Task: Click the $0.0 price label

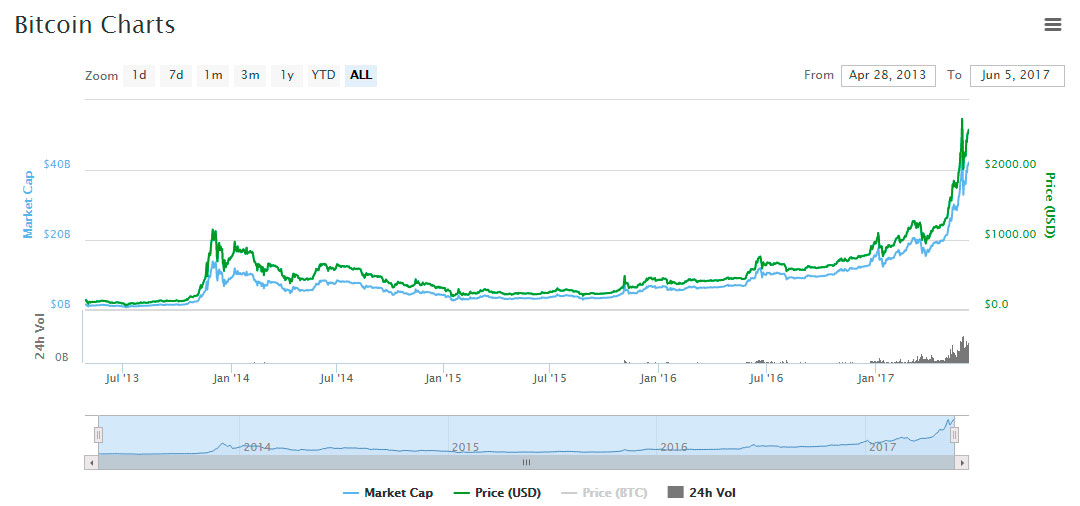Action: [x=996, y=304]
